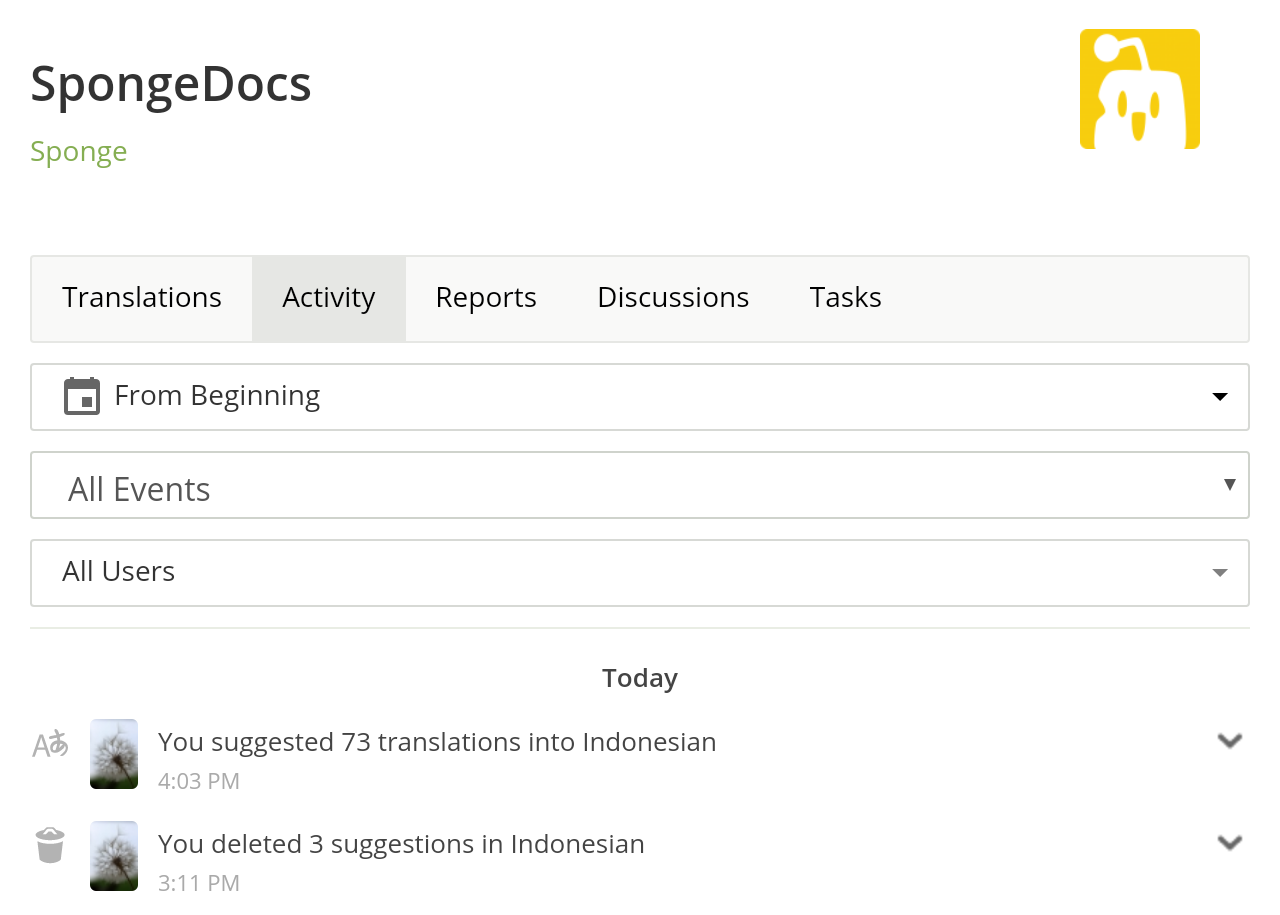The height and width of the screenshot is (915, 1280).
Task: Click the avatar beside the 4:03 PM activity
Action: coord(114,754)
